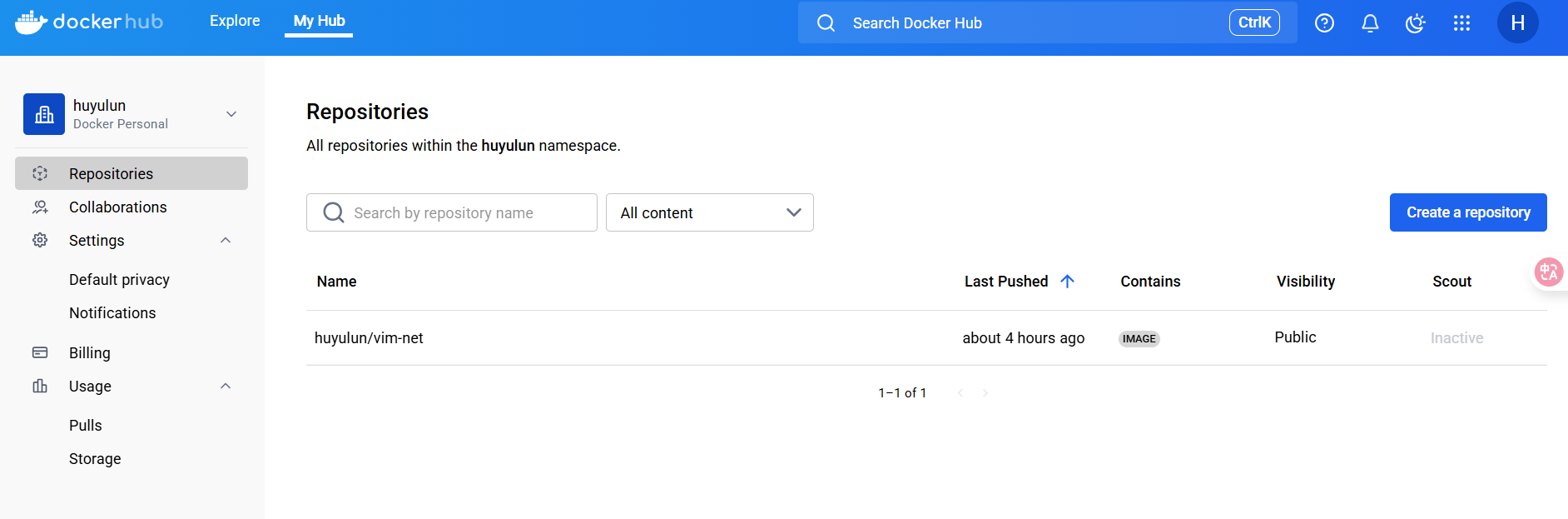
Task: Click the huyulun Docker Personal name
Action: click(x=121, y=114)
